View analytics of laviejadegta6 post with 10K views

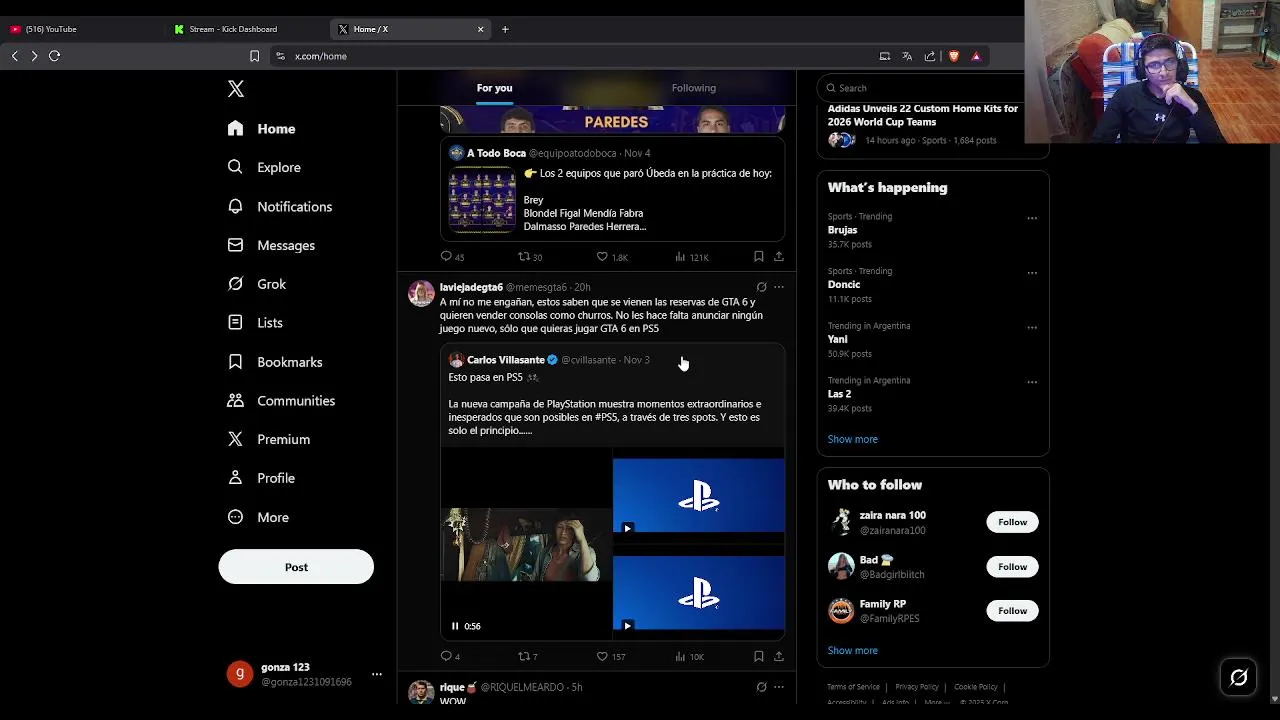click(x=680, y=656)
